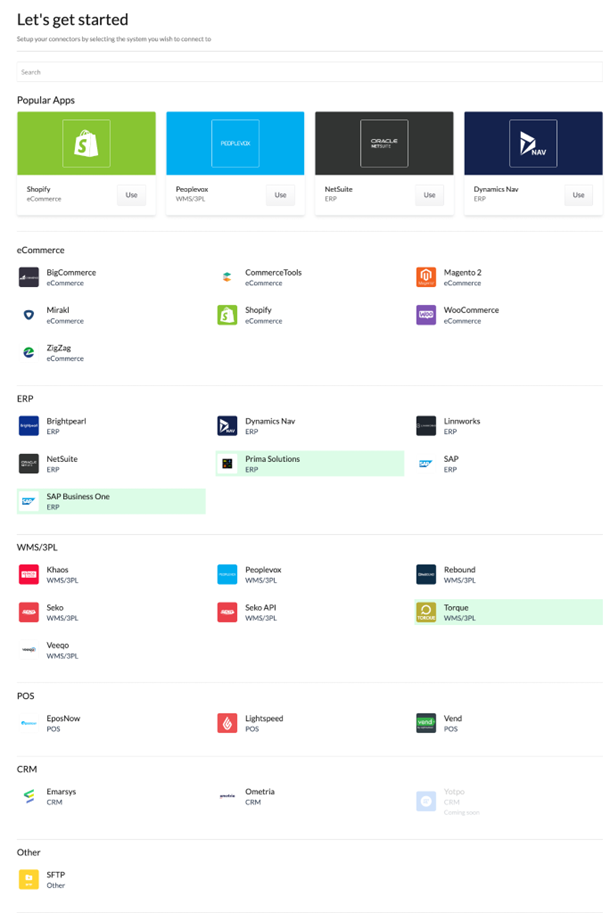610x913 pixels.
Task: Use the NetSuite popular app
Action: point(430,195)
